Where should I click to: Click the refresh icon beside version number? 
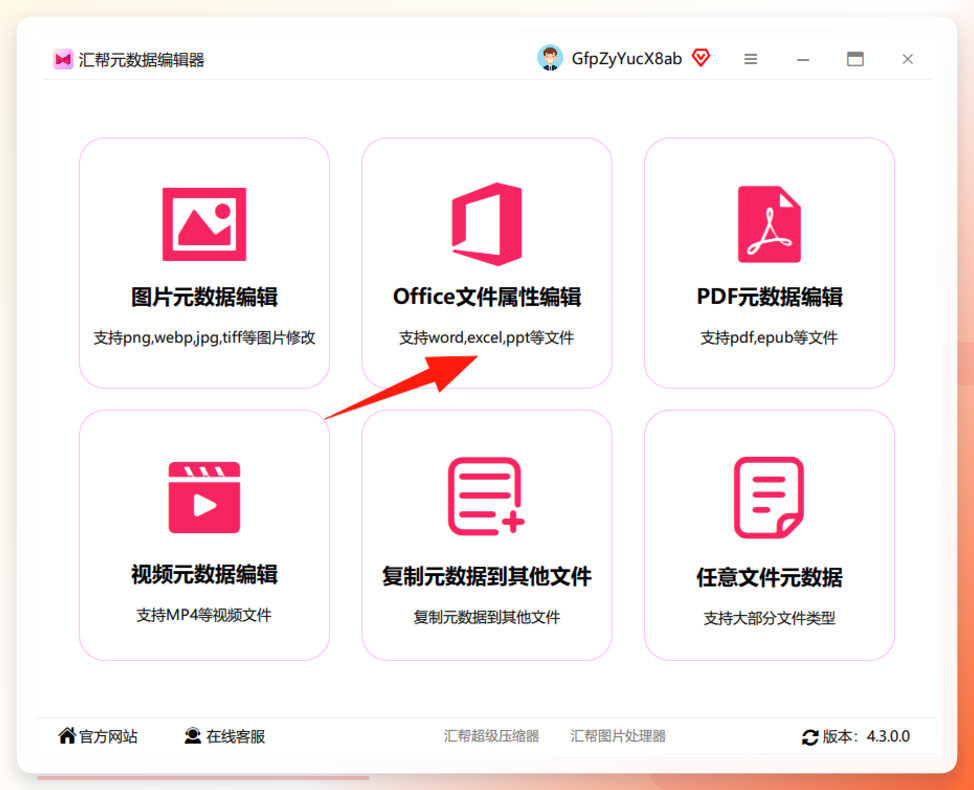pyautogui.click(x=810, y=737)
